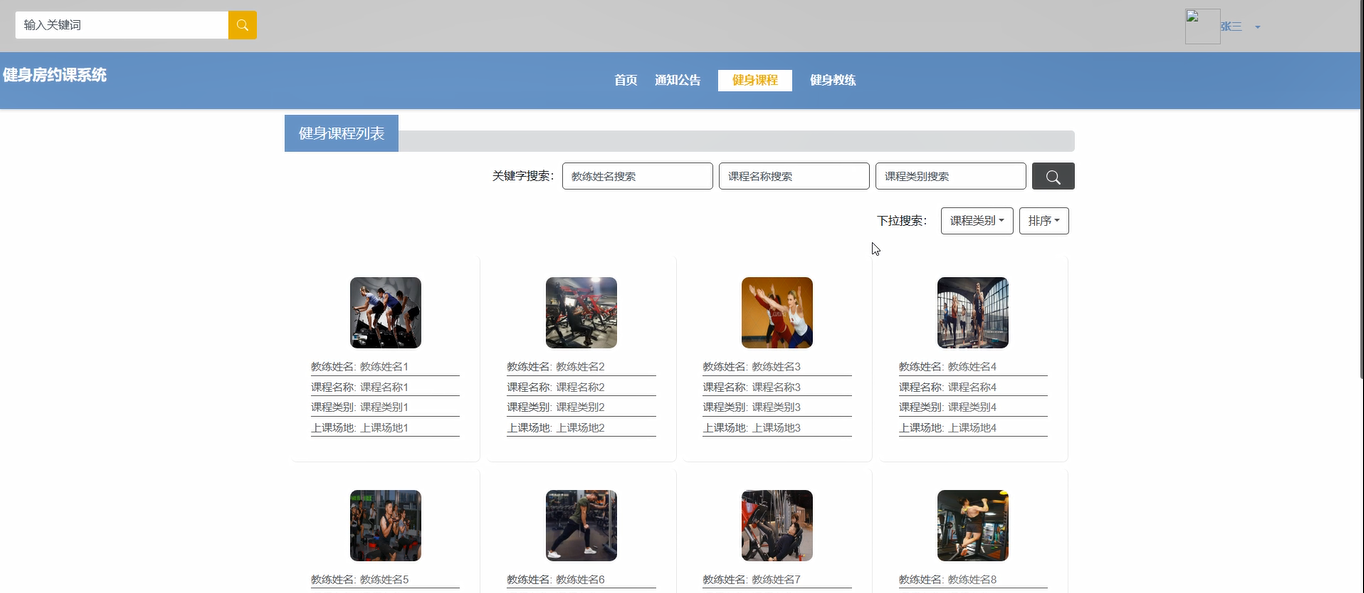The width and height of the screenshot is (1364, 593).
Task: Click the yellow search icon at top
Action: 242,25
